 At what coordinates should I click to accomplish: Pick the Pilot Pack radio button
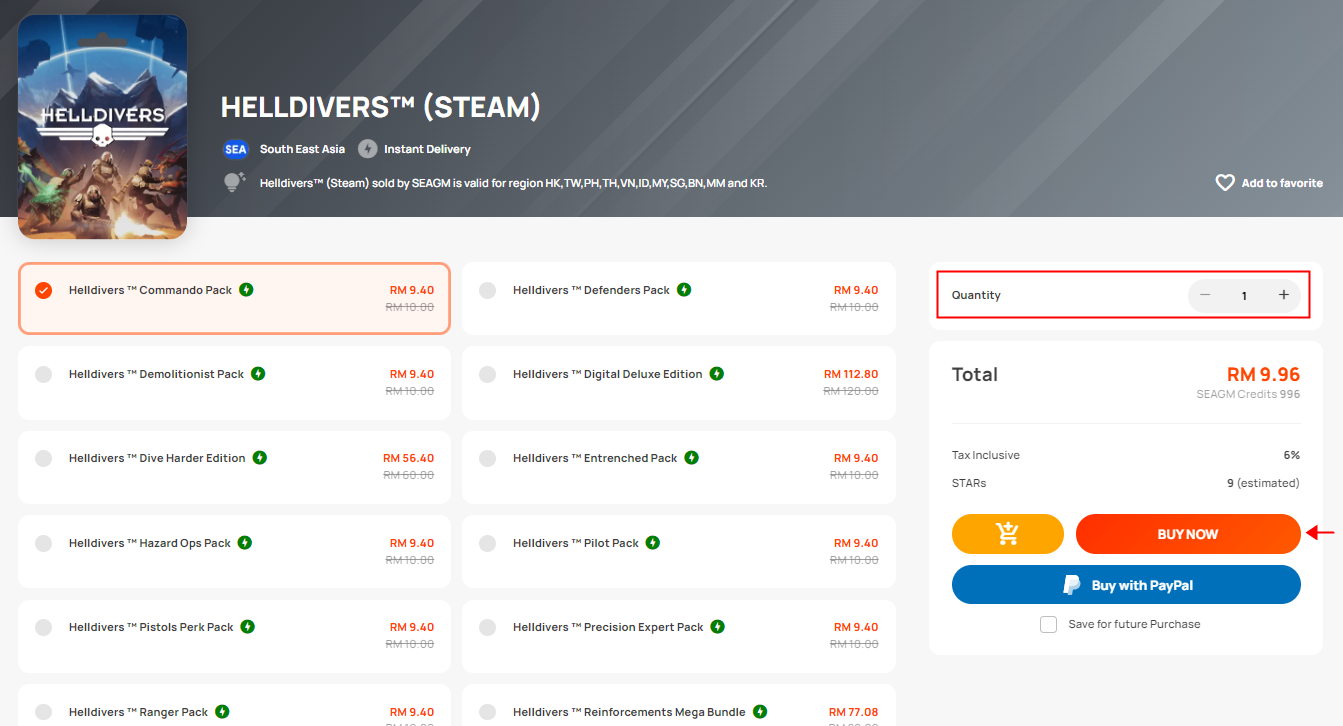[487, 543]
